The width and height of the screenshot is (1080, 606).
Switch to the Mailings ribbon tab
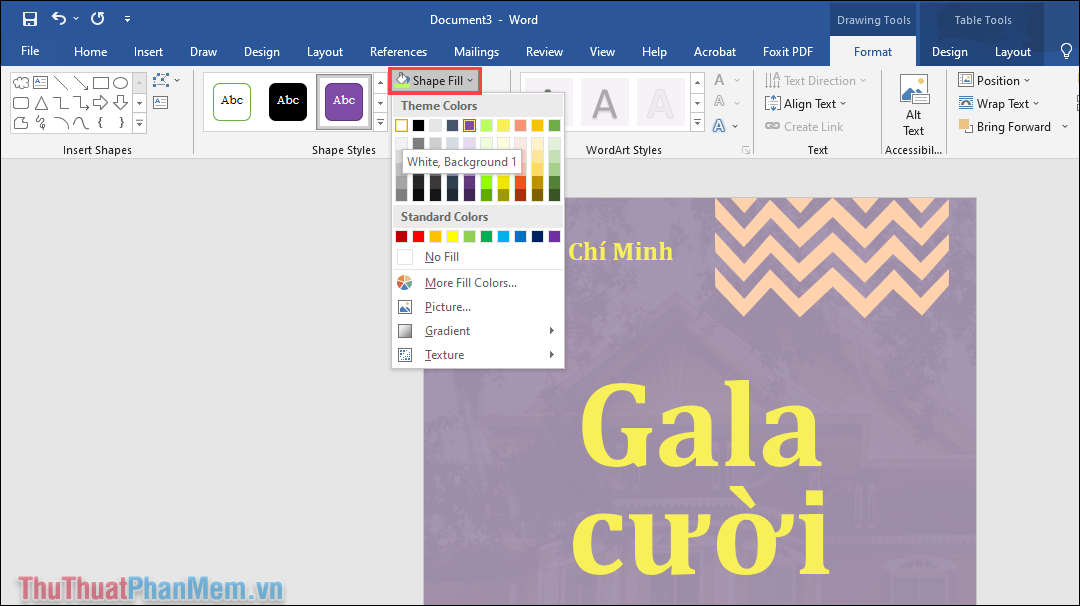(476, 51)
